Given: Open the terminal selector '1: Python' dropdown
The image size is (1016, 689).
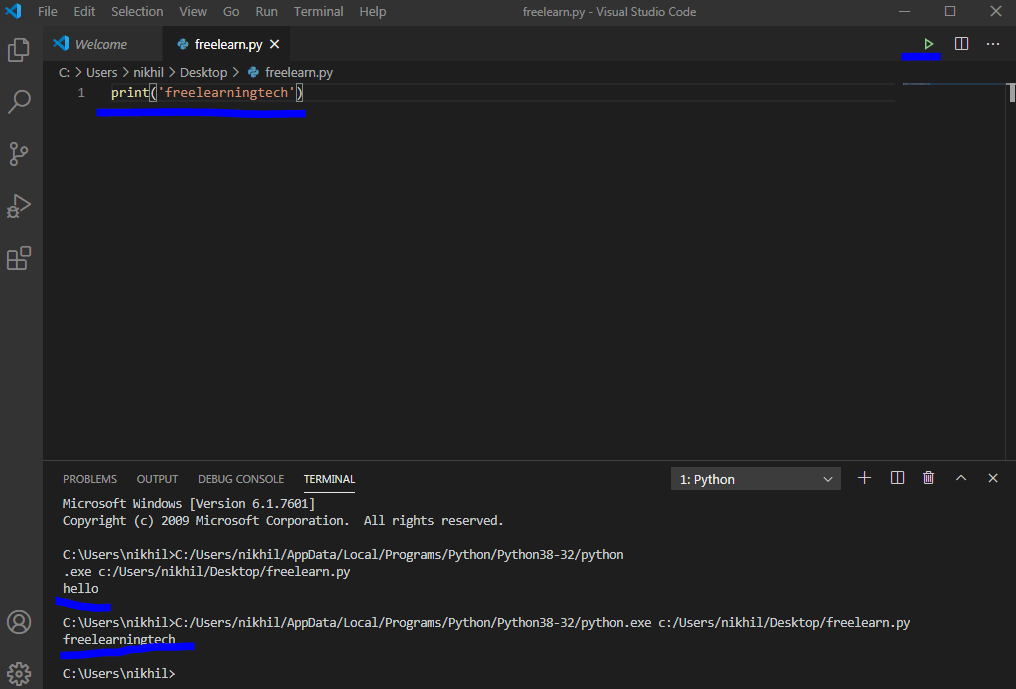Looking at the screenshot, I should [x=756, y=479].
